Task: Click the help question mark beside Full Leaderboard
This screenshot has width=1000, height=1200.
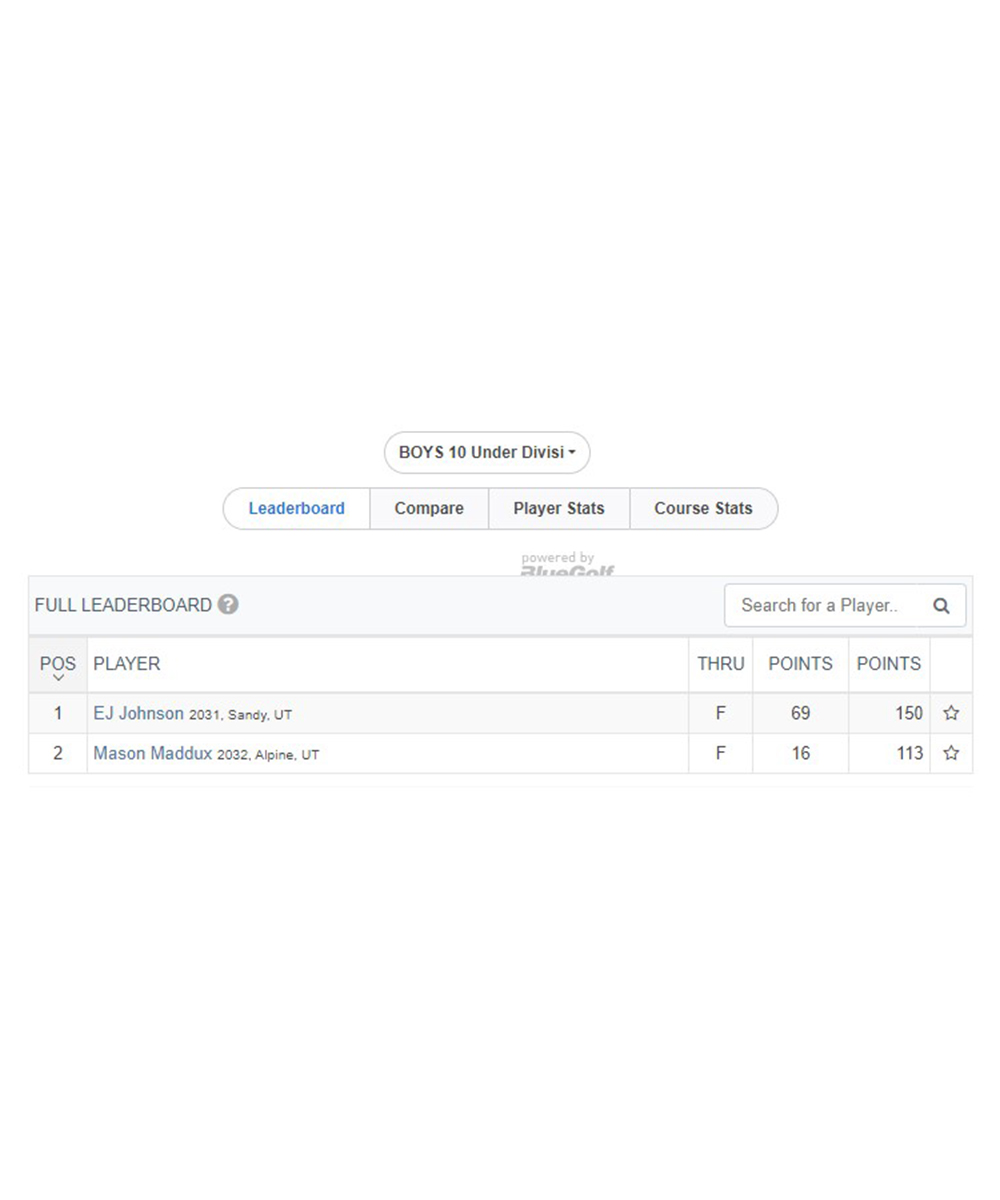Action: pyautogui.click(x=228, y=605)
